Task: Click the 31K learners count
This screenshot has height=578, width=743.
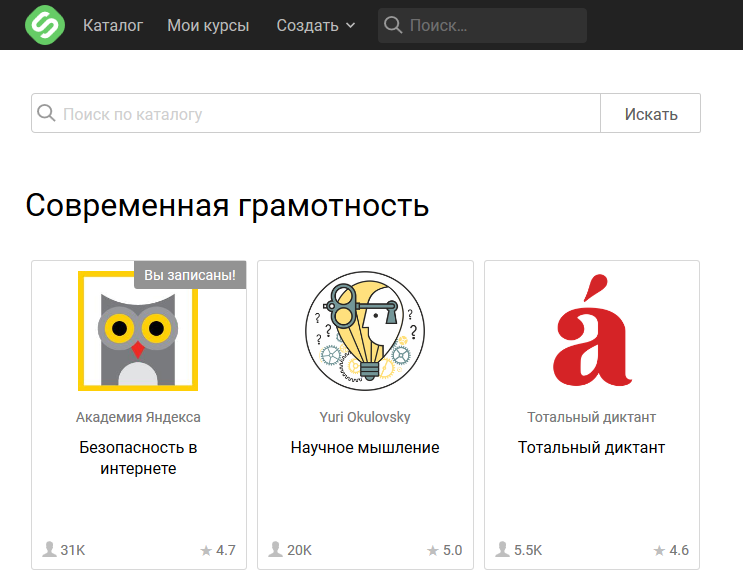Action: 72,550
